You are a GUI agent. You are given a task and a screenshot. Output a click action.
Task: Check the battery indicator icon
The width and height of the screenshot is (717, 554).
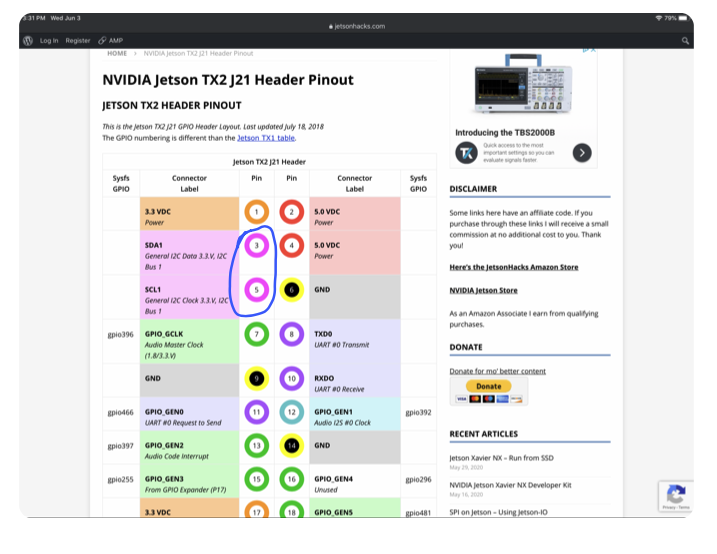tap(683, 18)
